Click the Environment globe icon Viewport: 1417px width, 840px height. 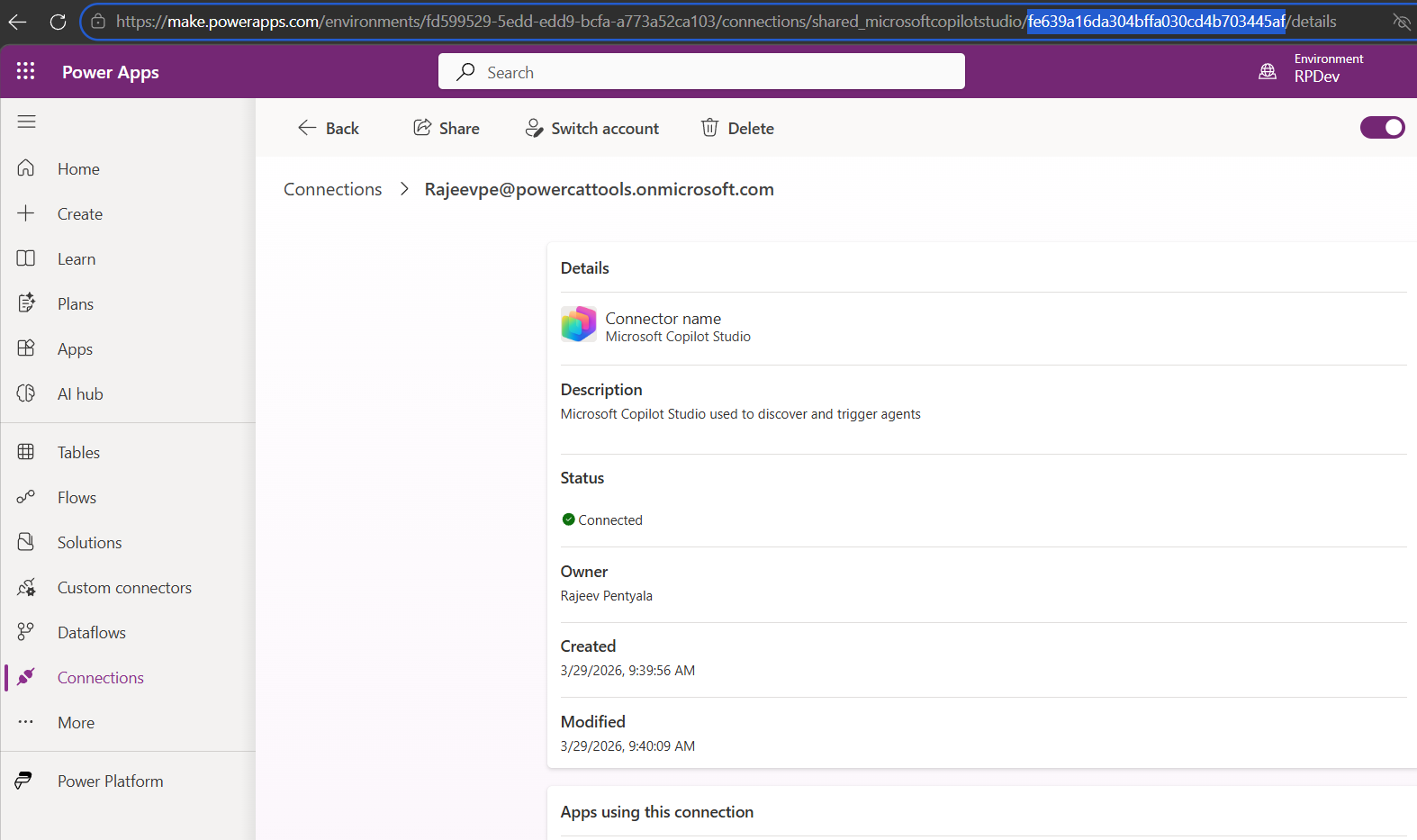(x=1267, y=71)
